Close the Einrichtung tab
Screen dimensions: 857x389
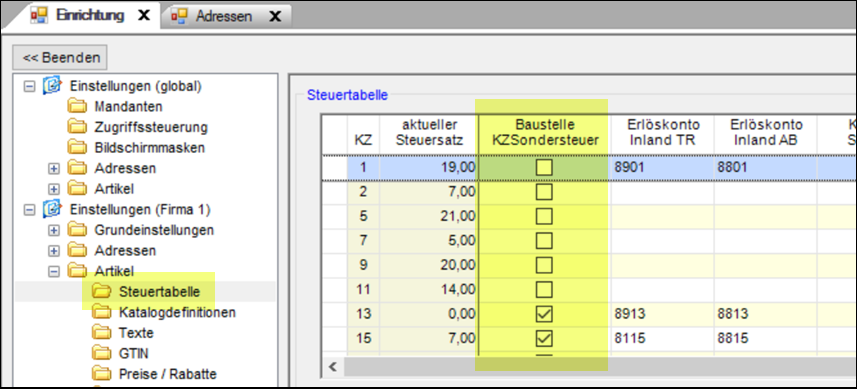tap(144, 16)
